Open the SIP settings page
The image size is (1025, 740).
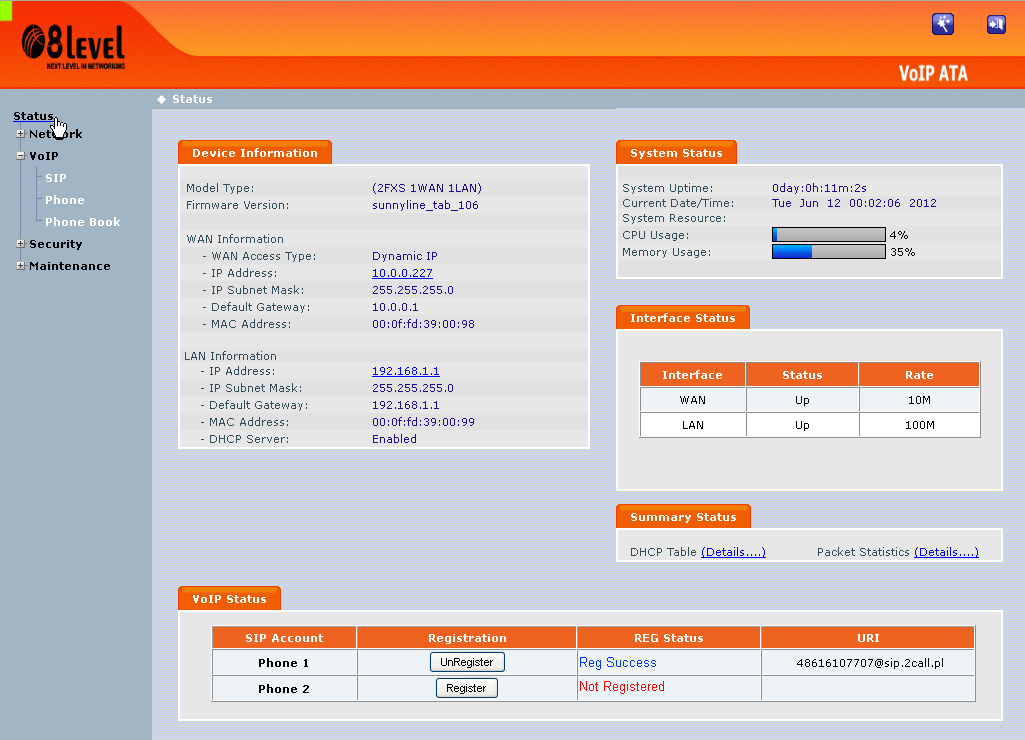coord(56,178)
